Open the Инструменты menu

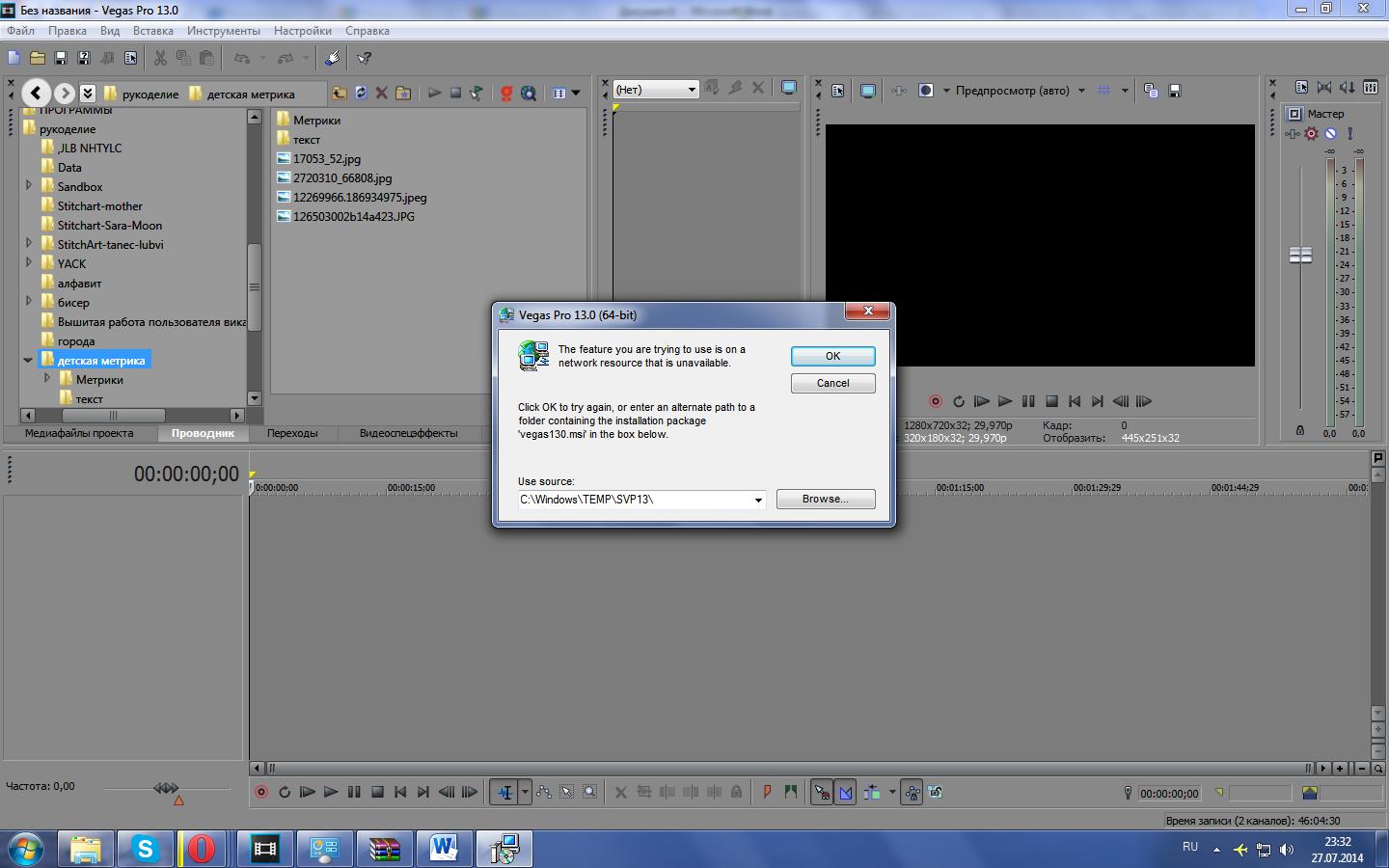pos(224,31)
